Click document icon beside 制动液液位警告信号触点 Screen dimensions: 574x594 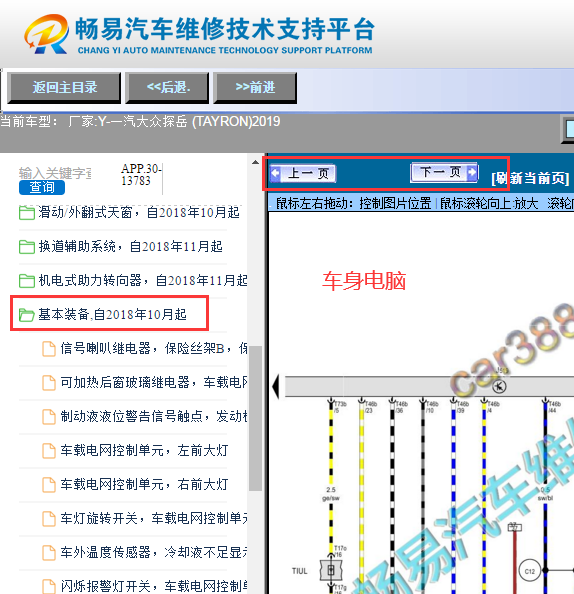pos(48,417)
